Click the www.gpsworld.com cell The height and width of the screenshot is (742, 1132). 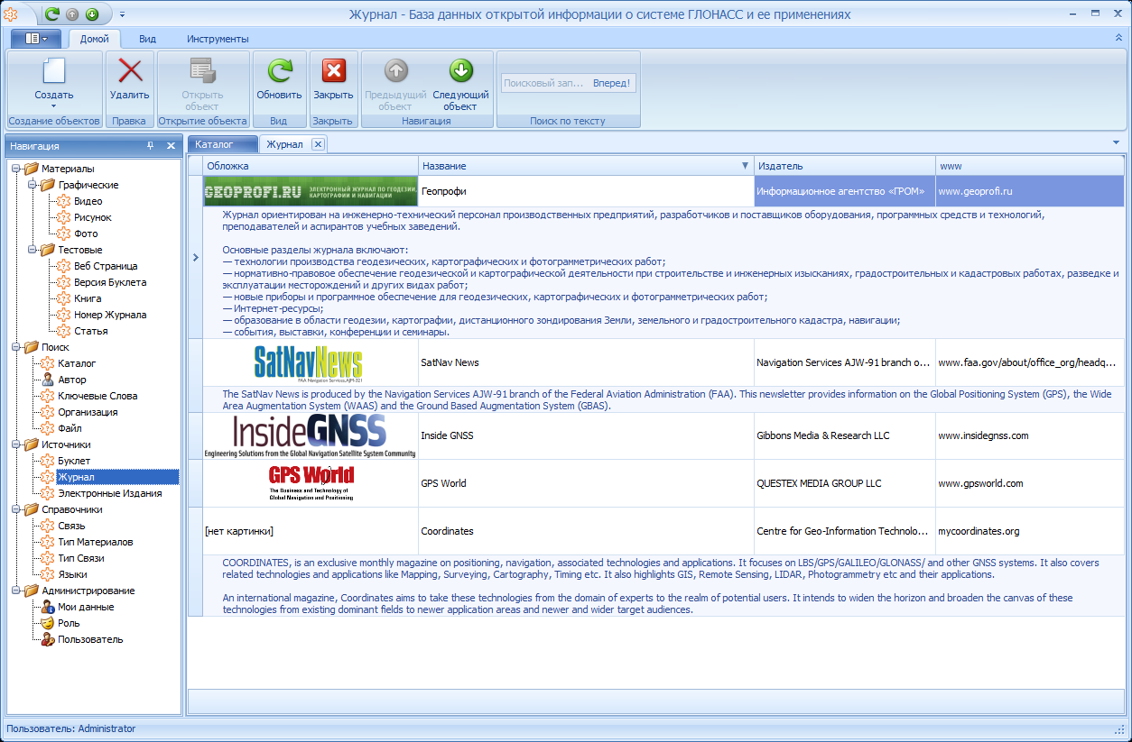[1029, 483]
